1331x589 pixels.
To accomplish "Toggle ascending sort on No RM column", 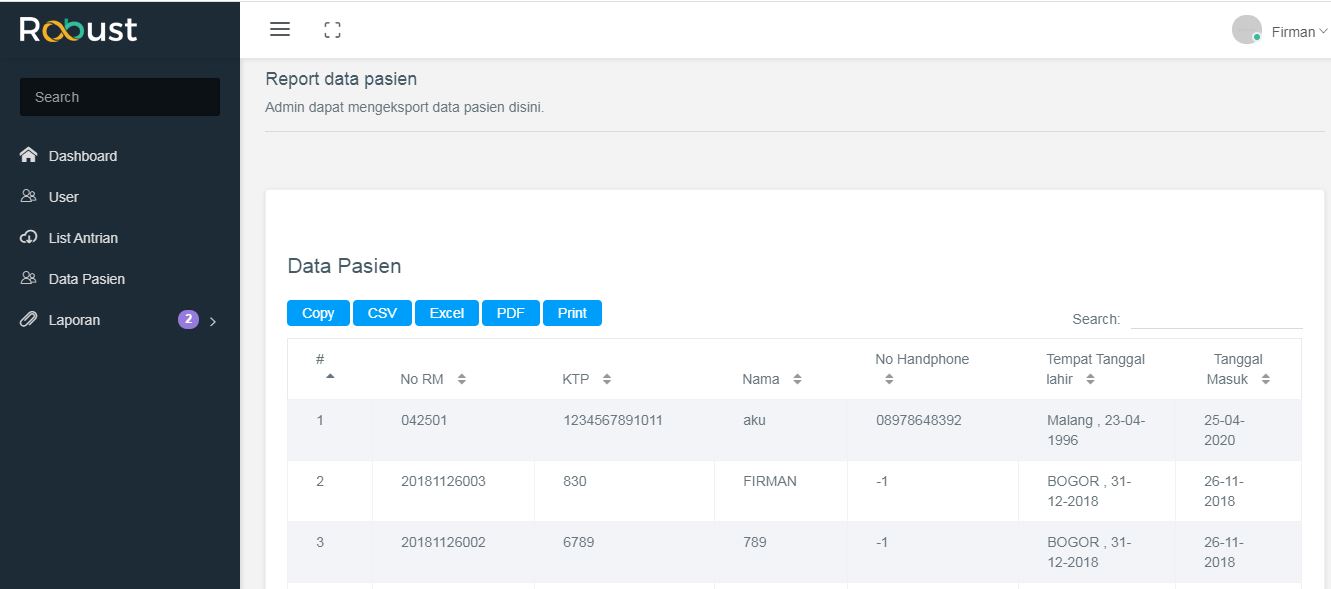I will pos(460,379).
